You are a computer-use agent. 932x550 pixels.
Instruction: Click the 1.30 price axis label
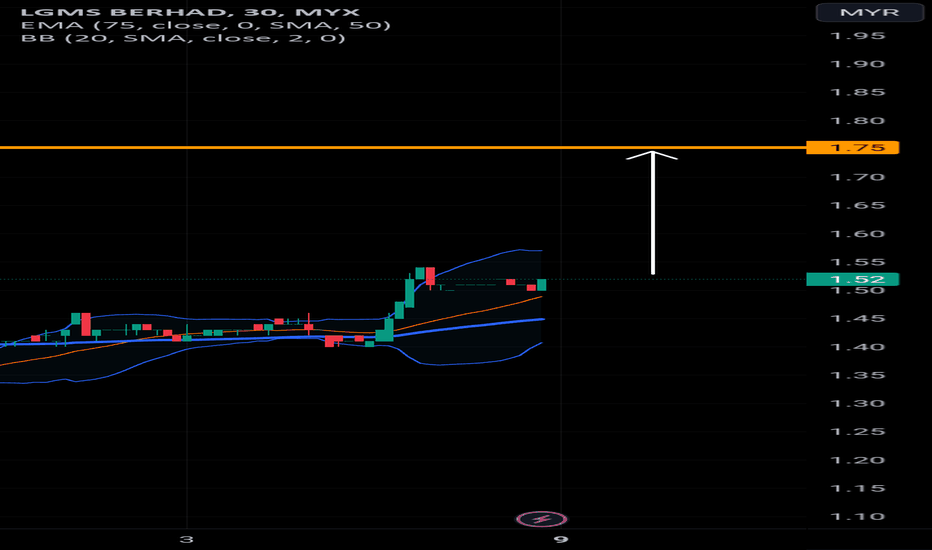pyautogui.click(x=857, y=404)
